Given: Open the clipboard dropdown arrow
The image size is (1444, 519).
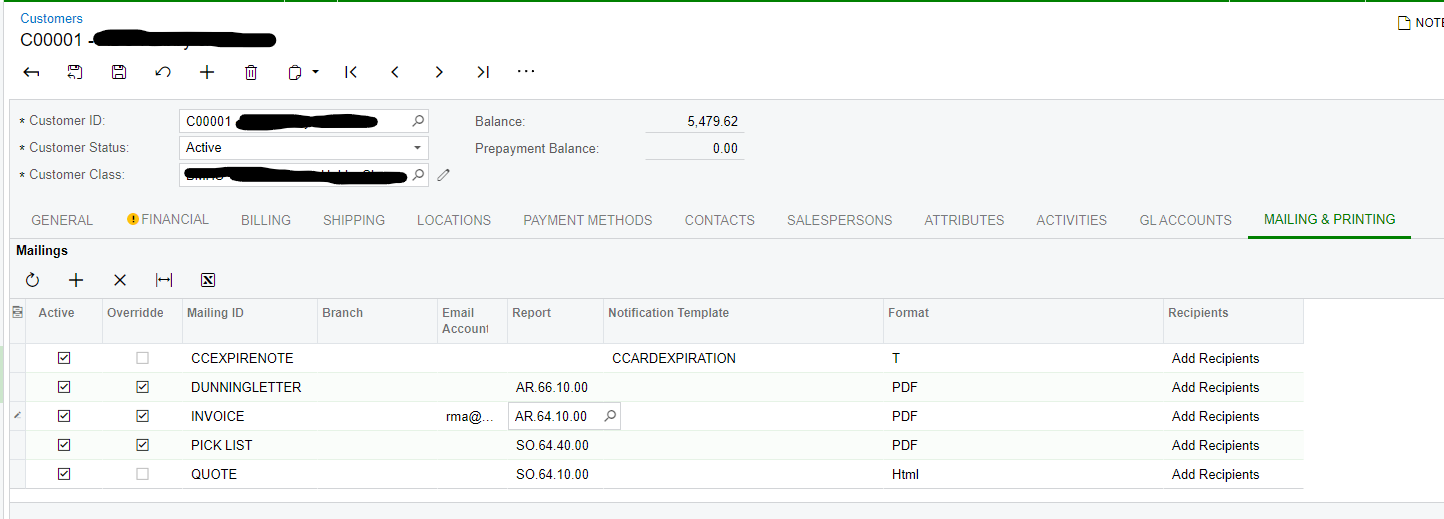Looking at the screenshot, I should (315, 72).
